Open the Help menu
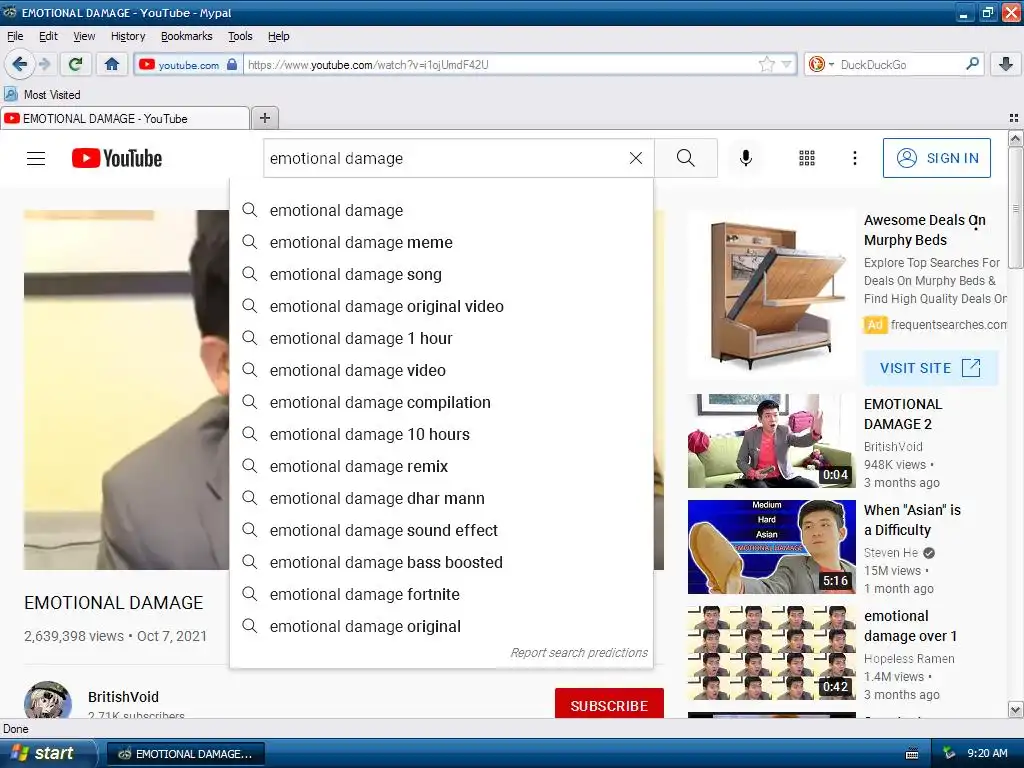Viewport: 1024px width, 768px height. pyautogui.click(x=279, y=36)
